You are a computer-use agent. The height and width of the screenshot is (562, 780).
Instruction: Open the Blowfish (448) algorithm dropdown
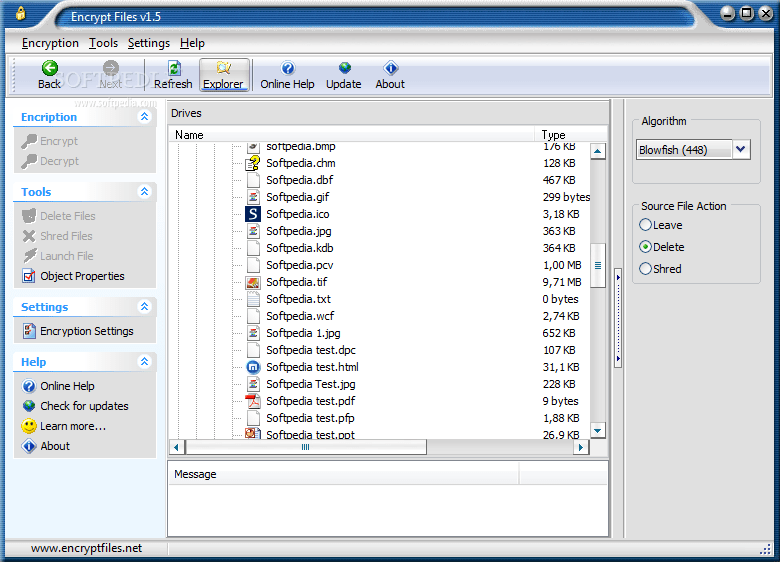[741, 149]
